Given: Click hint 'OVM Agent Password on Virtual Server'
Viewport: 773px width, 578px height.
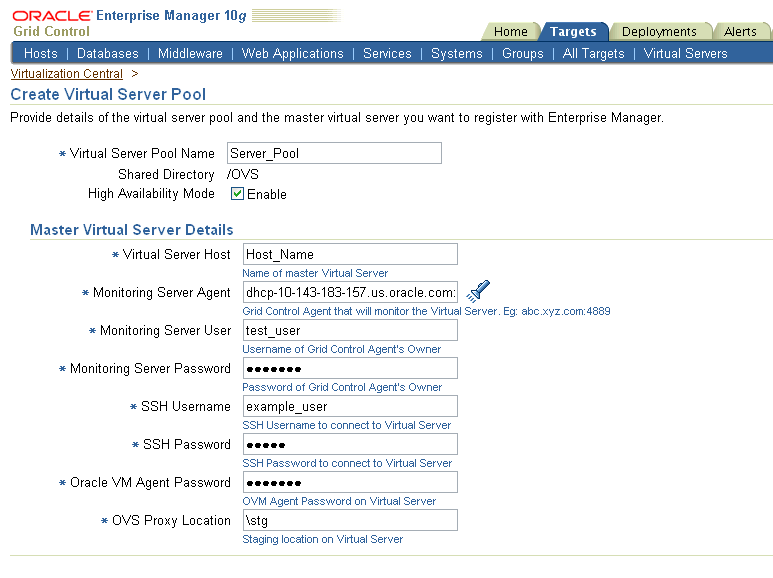Looking at the screenshot, I should [x=339, y=501].
